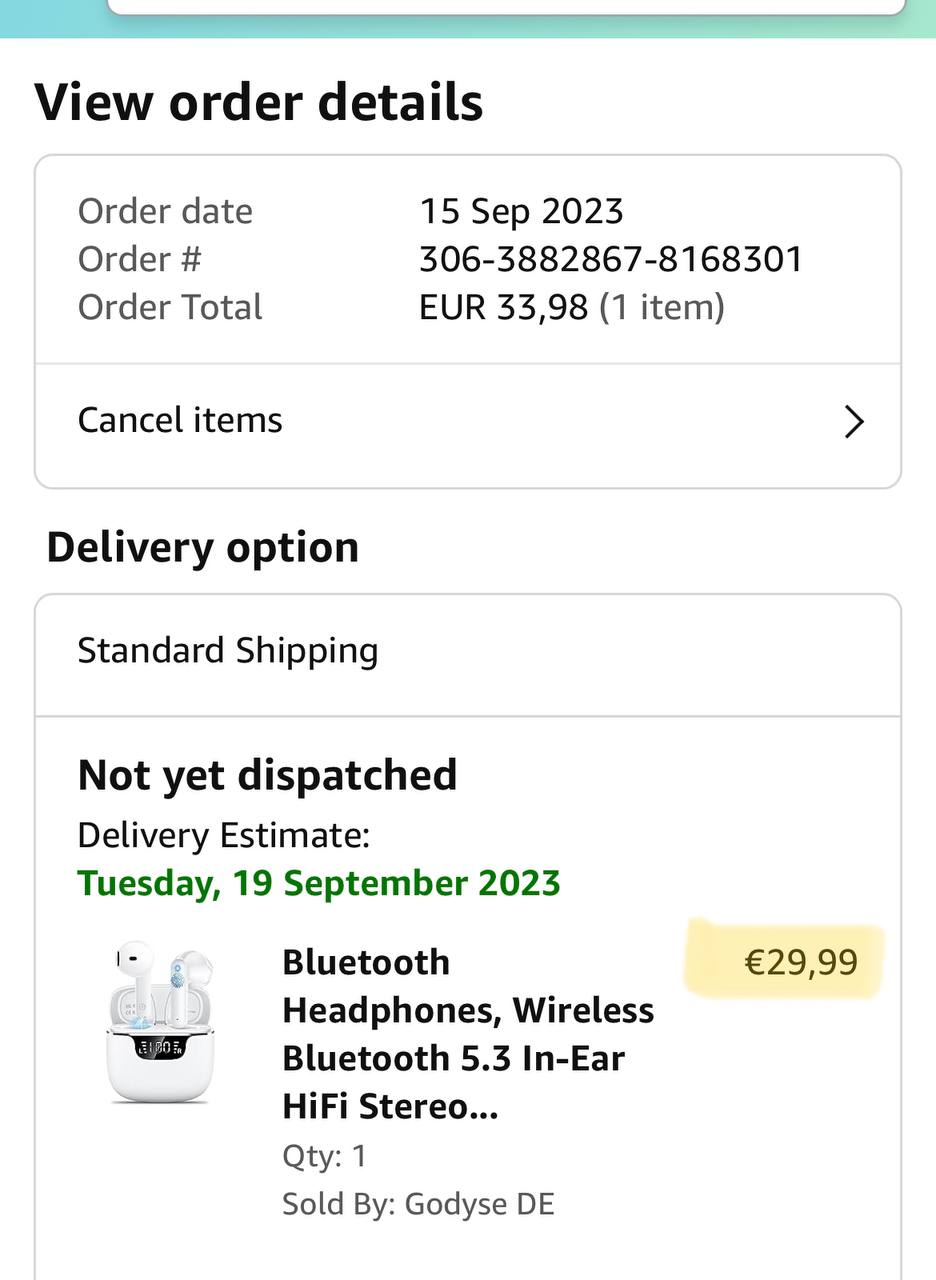Viewport: 936px width, 1280px height.
Task: Click the green Tuesday, 19 September 2023 date
Action: click(318, 883)
